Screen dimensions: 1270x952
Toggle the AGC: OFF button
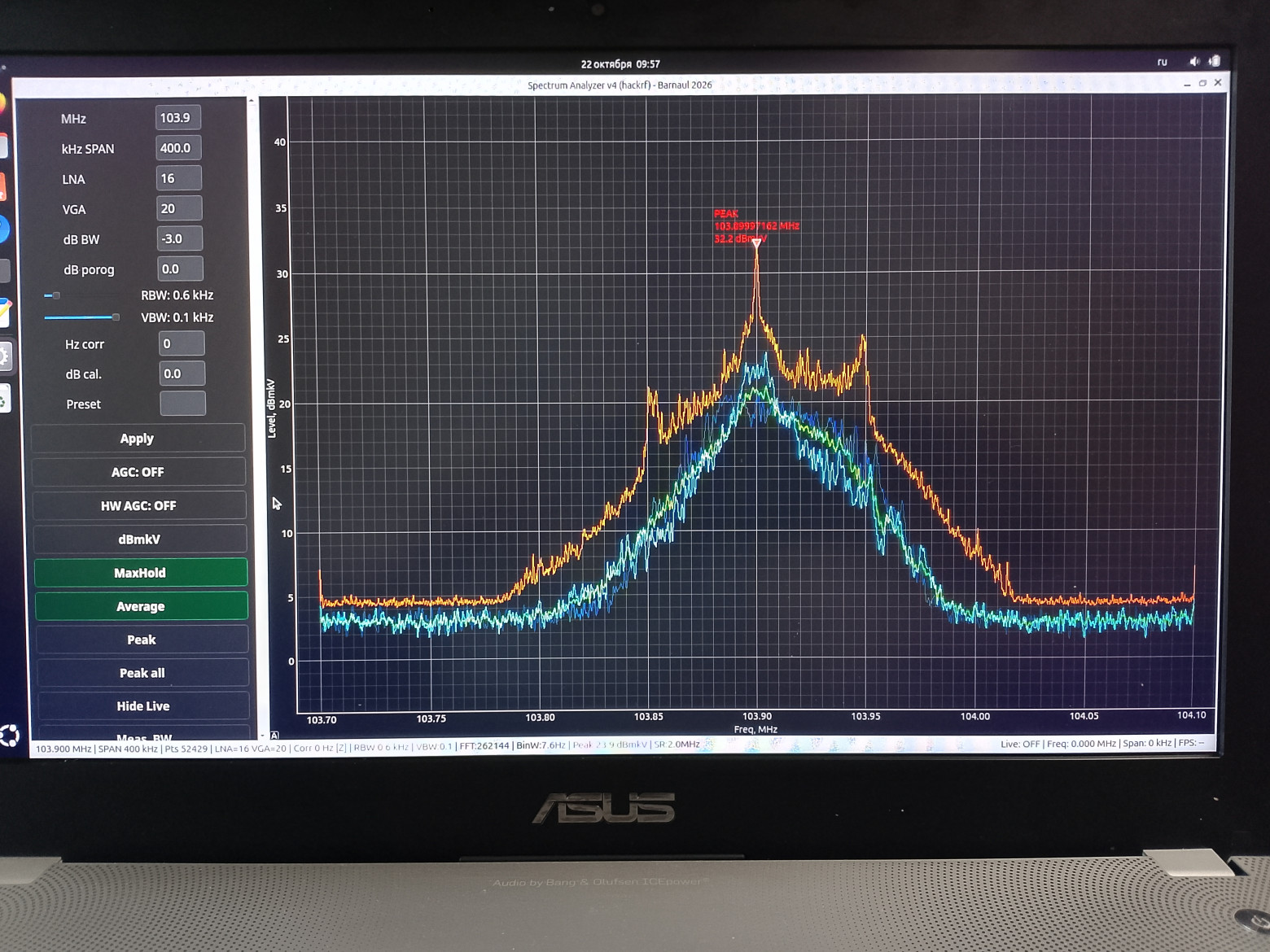[x=138, y=472]
